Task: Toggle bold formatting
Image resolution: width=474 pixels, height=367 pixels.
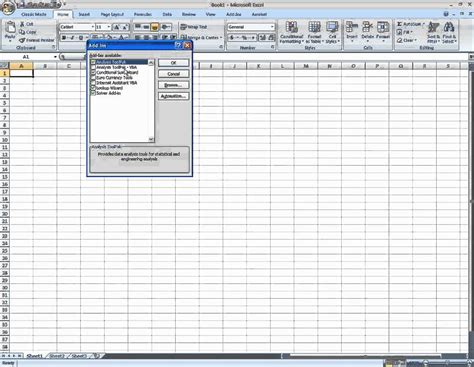Action: pyautogui.click(x=64, y=38)
